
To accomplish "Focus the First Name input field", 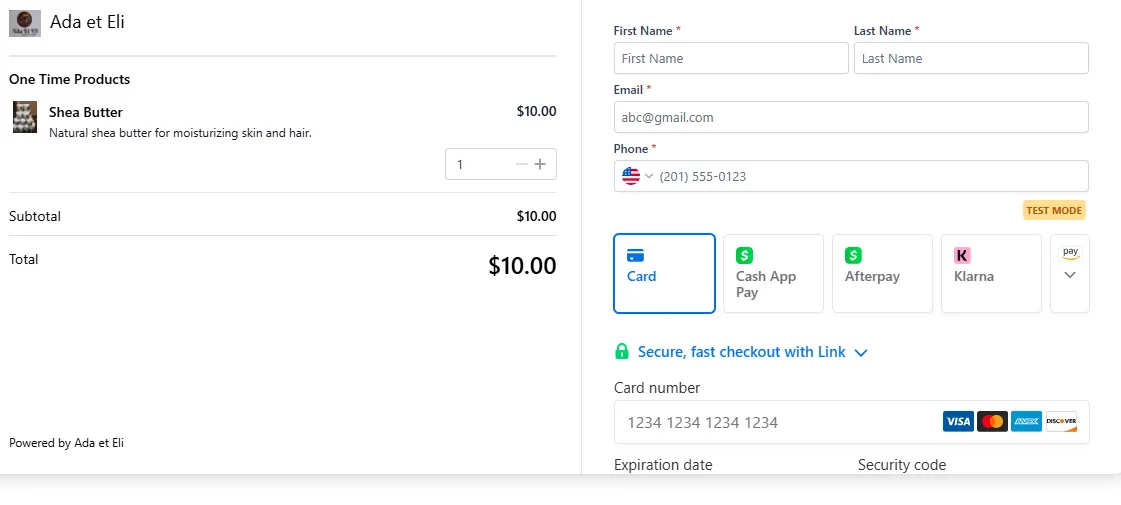I will pyautogui.click(x=731, y=58).
